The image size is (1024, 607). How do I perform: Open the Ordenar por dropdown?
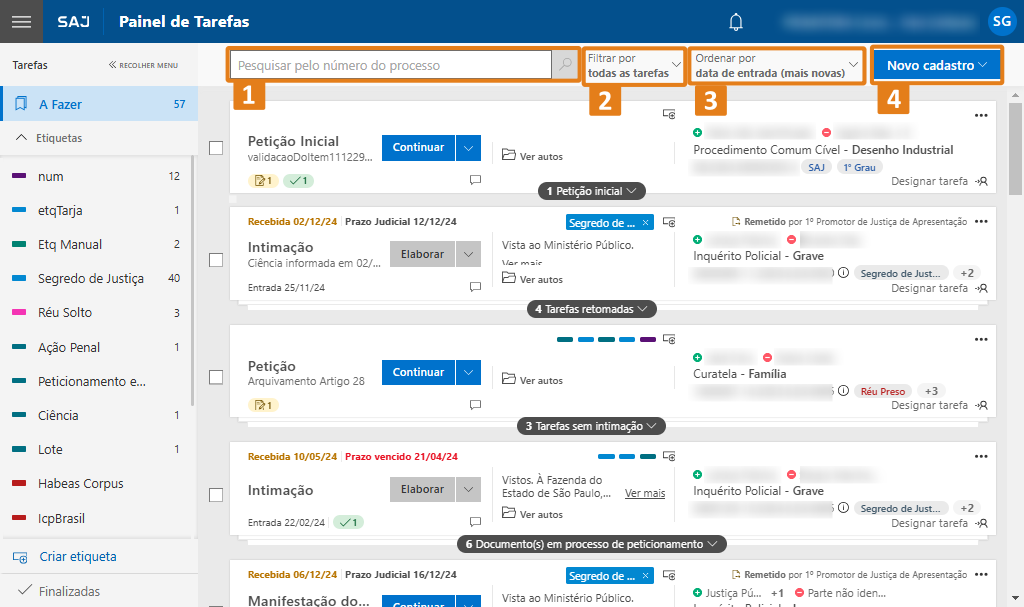click(776, 66)
